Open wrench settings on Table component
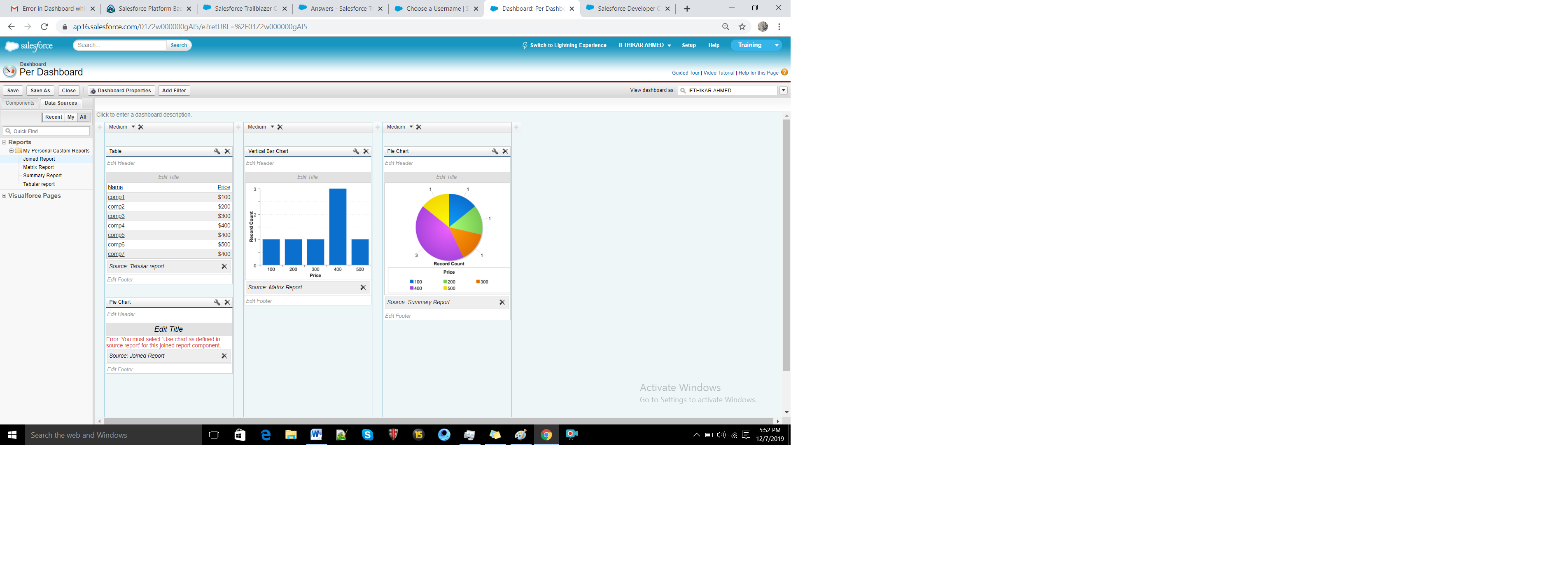Screen dimensions: 1568x572 pyautogui.click(x=217, y=151)
